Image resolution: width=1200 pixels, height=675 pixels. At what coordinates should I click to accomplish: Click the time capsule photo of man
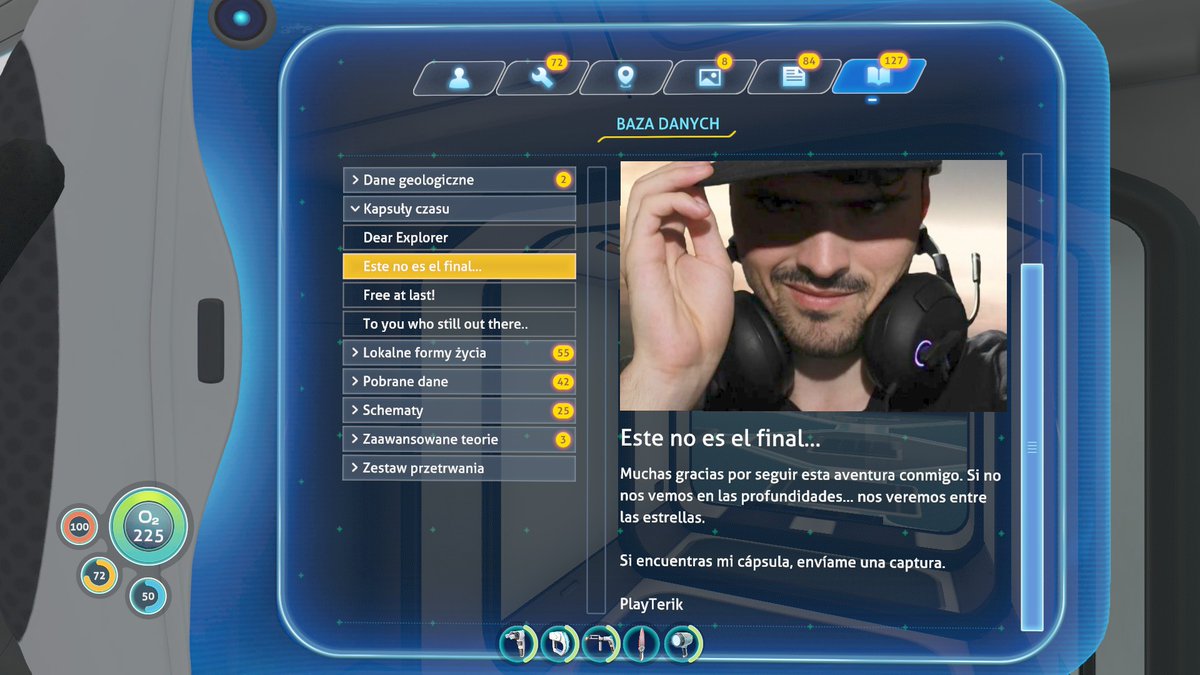click(813, 286)
